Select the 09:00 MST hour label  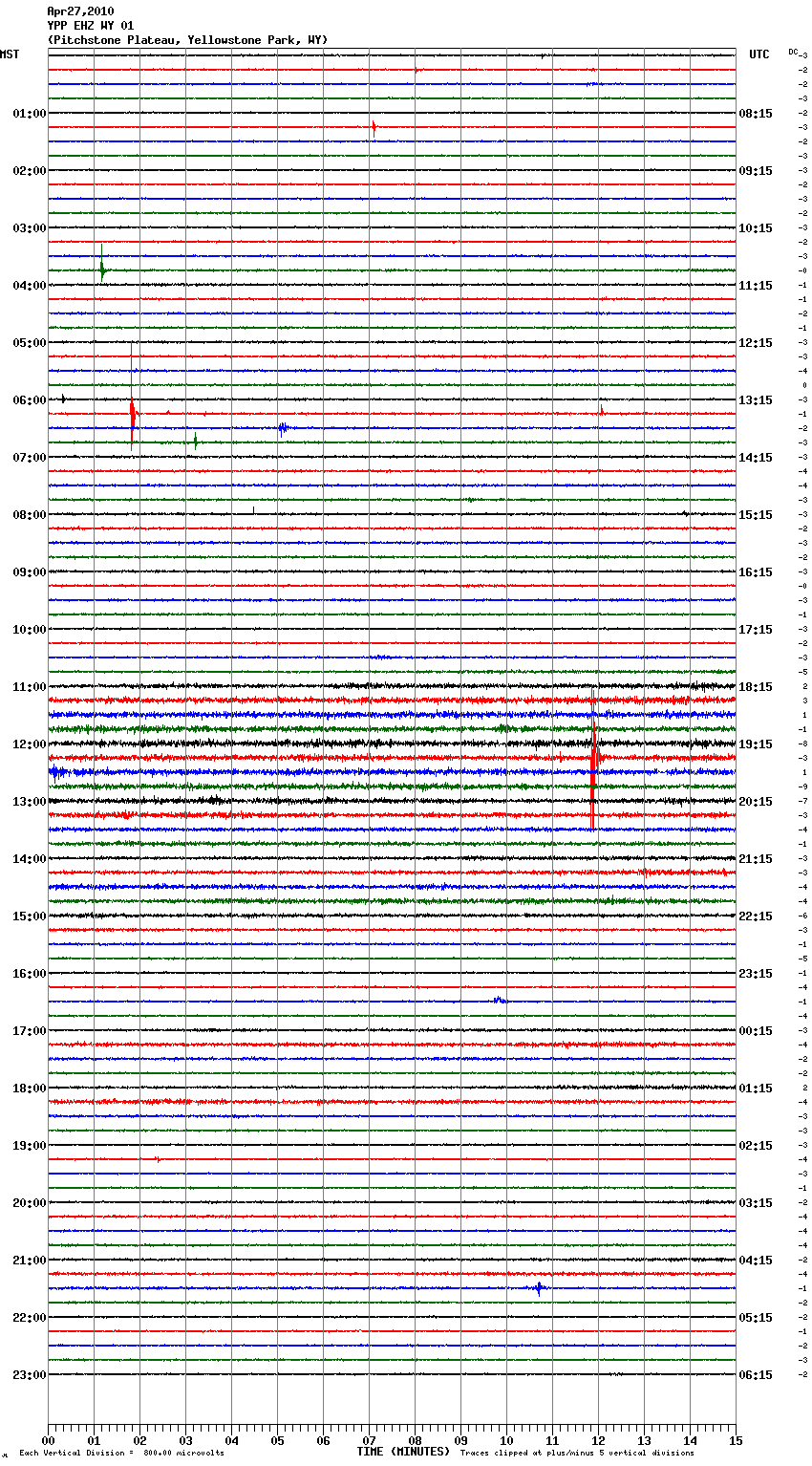pos(29,571)
